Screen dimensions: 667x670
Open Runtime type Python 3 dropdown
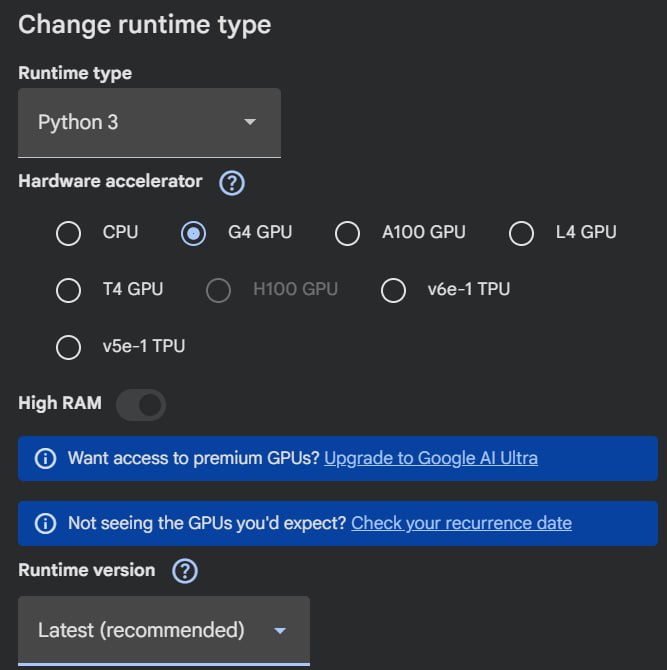pyautogui.click(x=150, y=123)
